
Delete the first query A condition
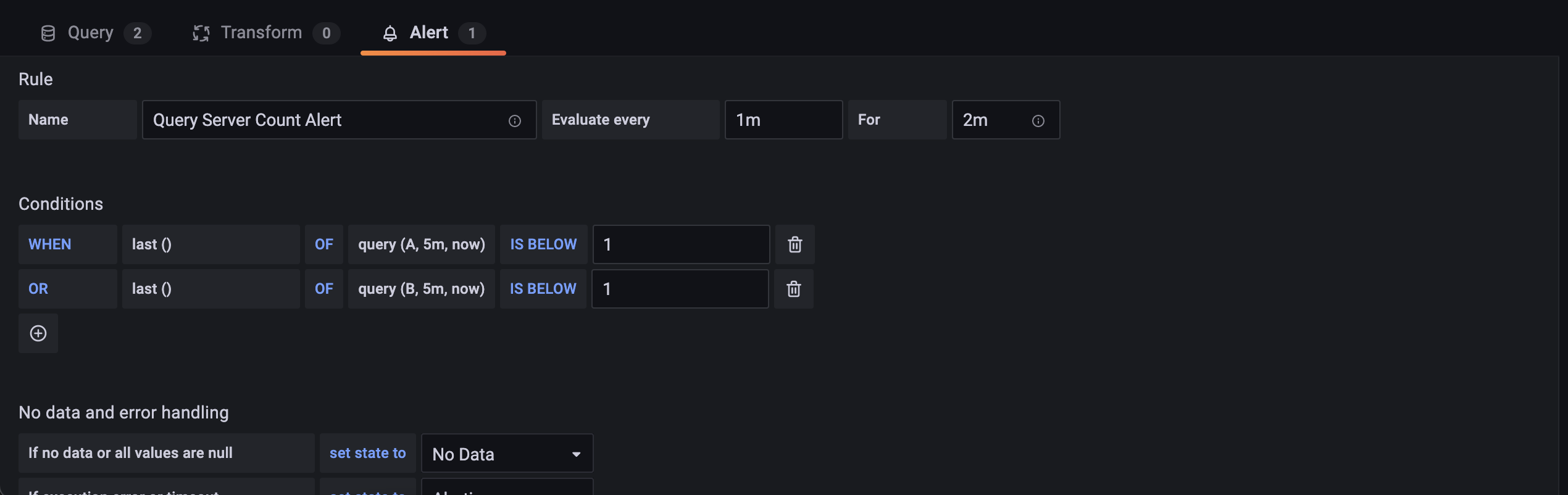point(794,244)
